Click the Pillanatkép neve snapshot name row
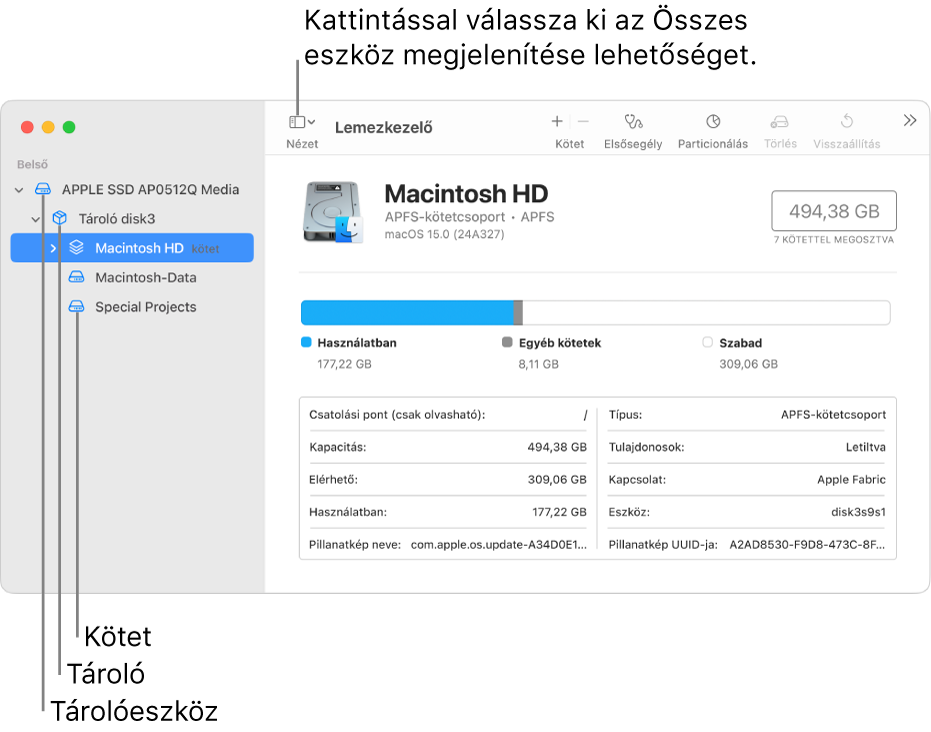Viewport: 931px width, 732px height. 448,544
